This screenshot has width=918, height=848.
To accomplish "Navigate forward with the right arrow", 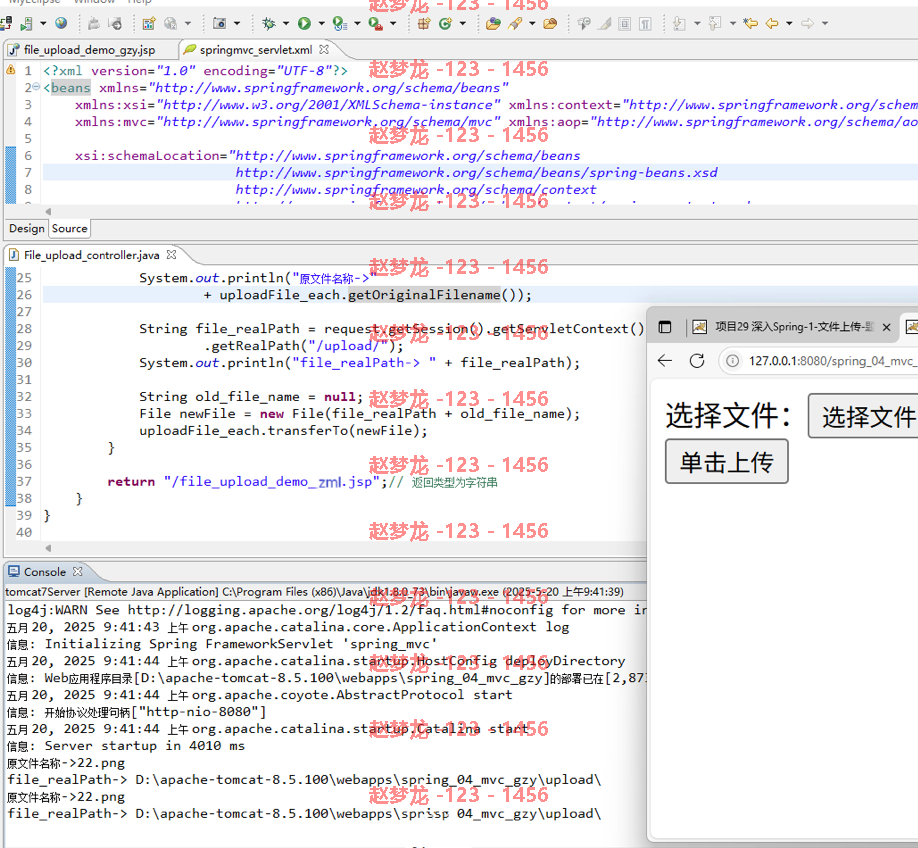I will 807,23.
